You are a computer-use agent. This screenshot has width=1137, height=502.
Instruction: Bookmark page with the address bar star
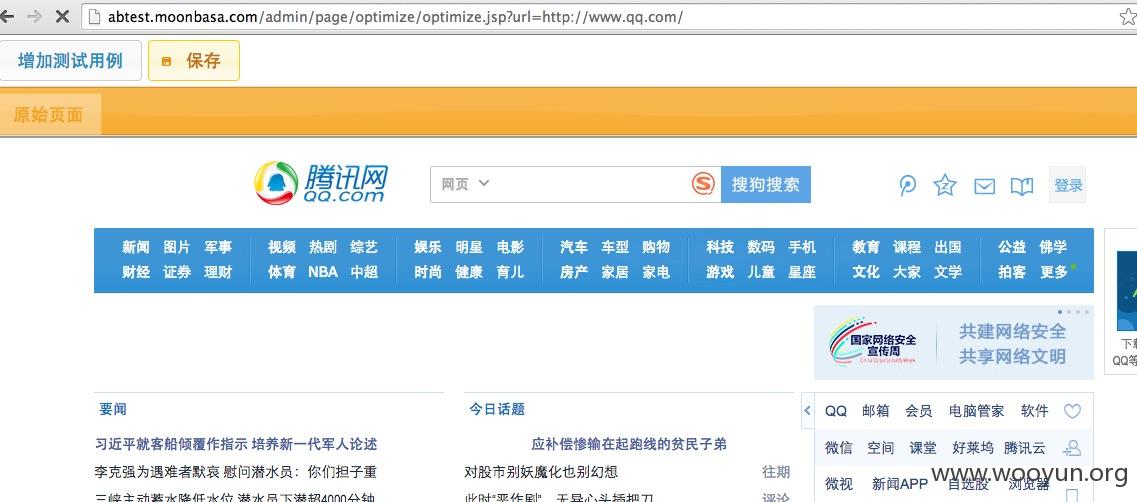[1127, 16]
